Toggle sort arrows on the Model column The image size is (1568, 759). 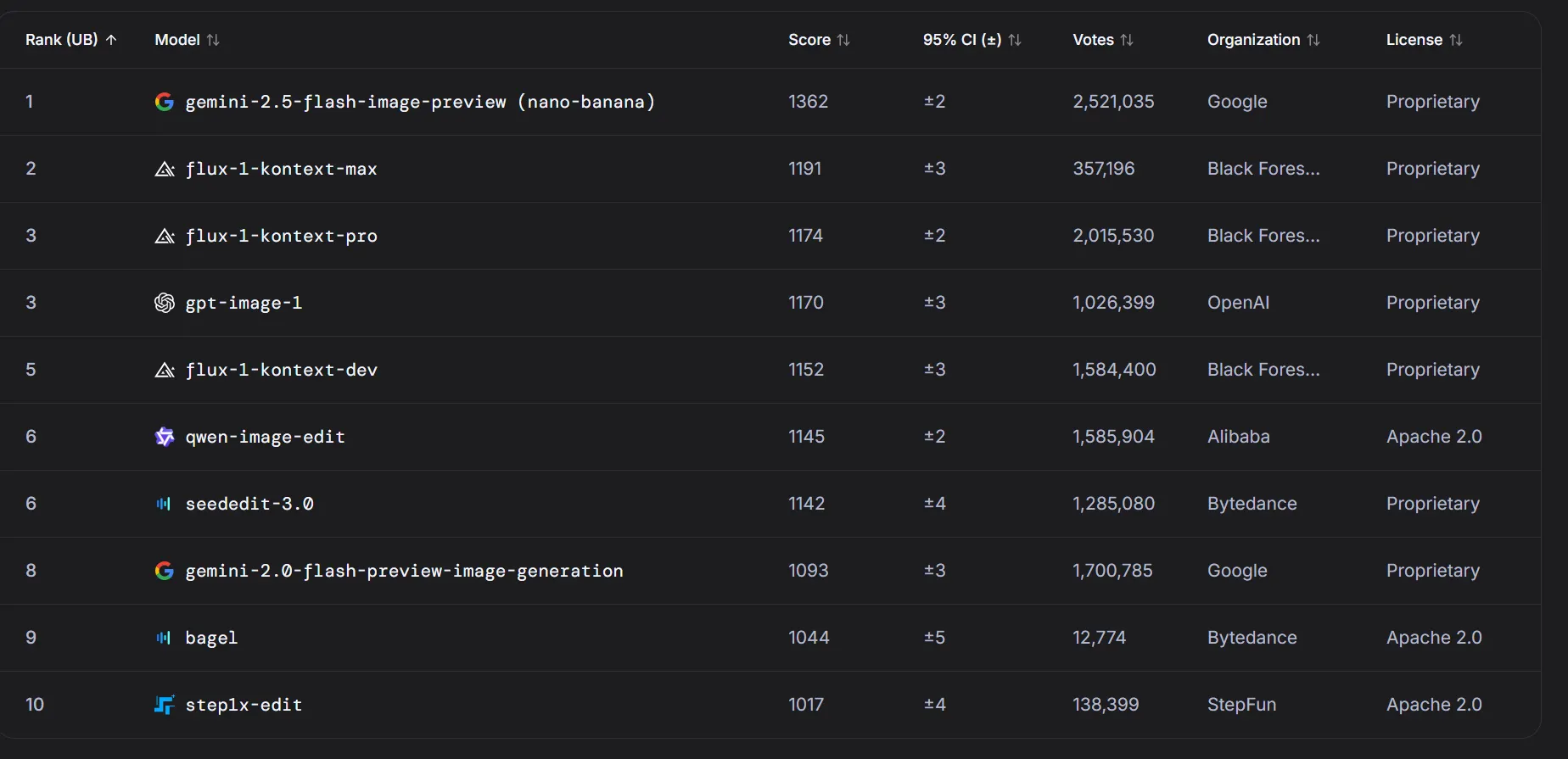(213, 40)
